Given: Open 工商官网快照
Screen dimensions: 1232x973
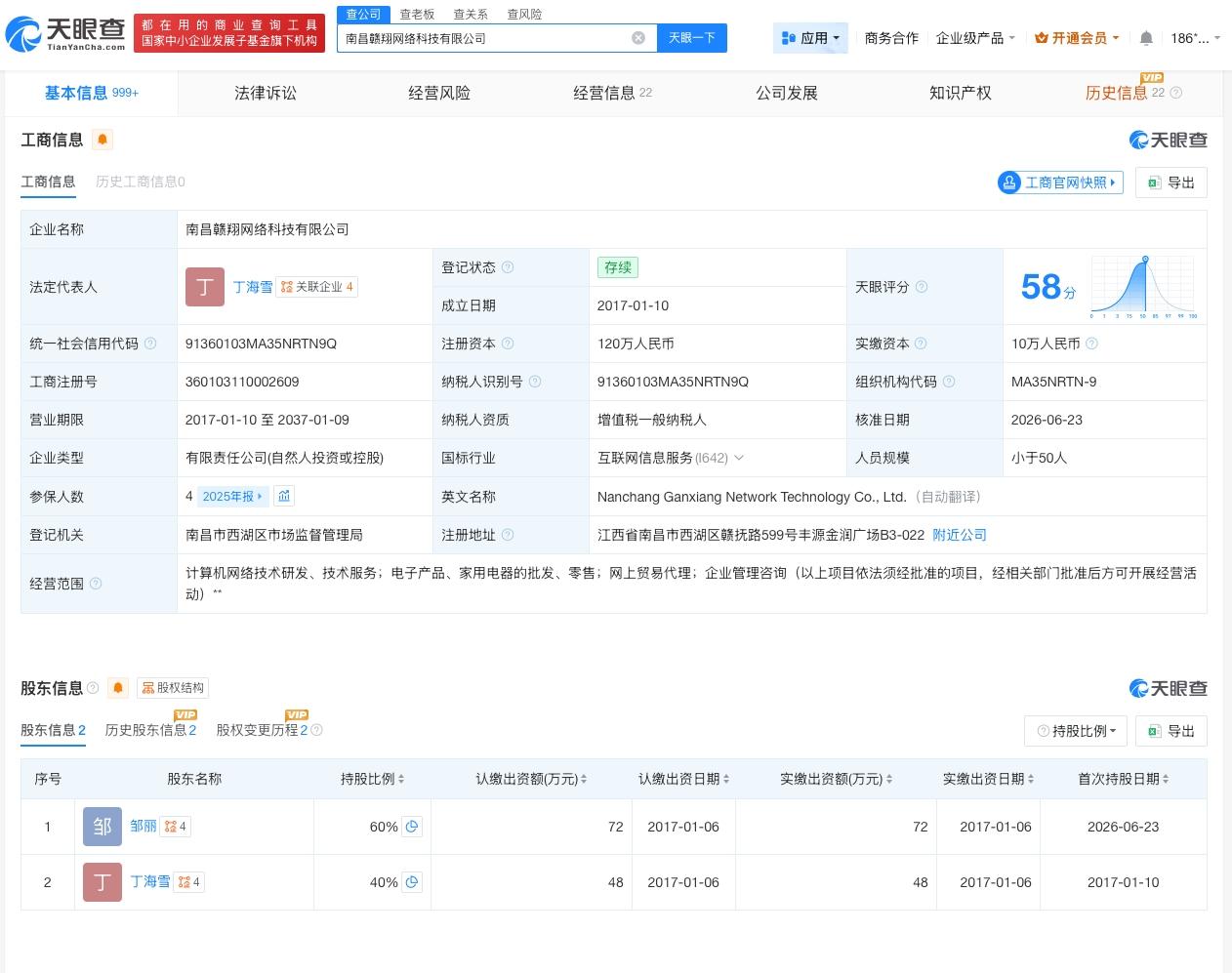Looking at the screenshot, I should pyautogui.click(x=1060, y=182).
